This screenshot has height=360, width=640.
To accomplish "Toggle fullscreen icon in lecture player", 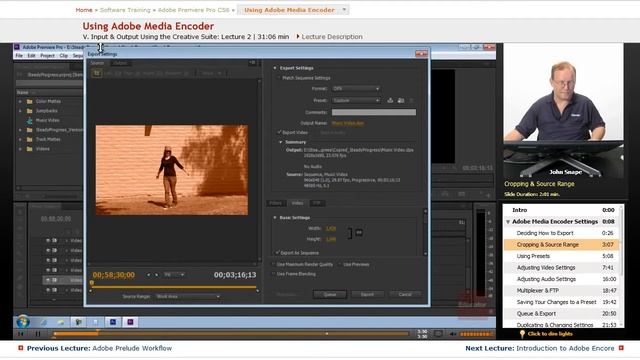I will click(x=438, y=334).
